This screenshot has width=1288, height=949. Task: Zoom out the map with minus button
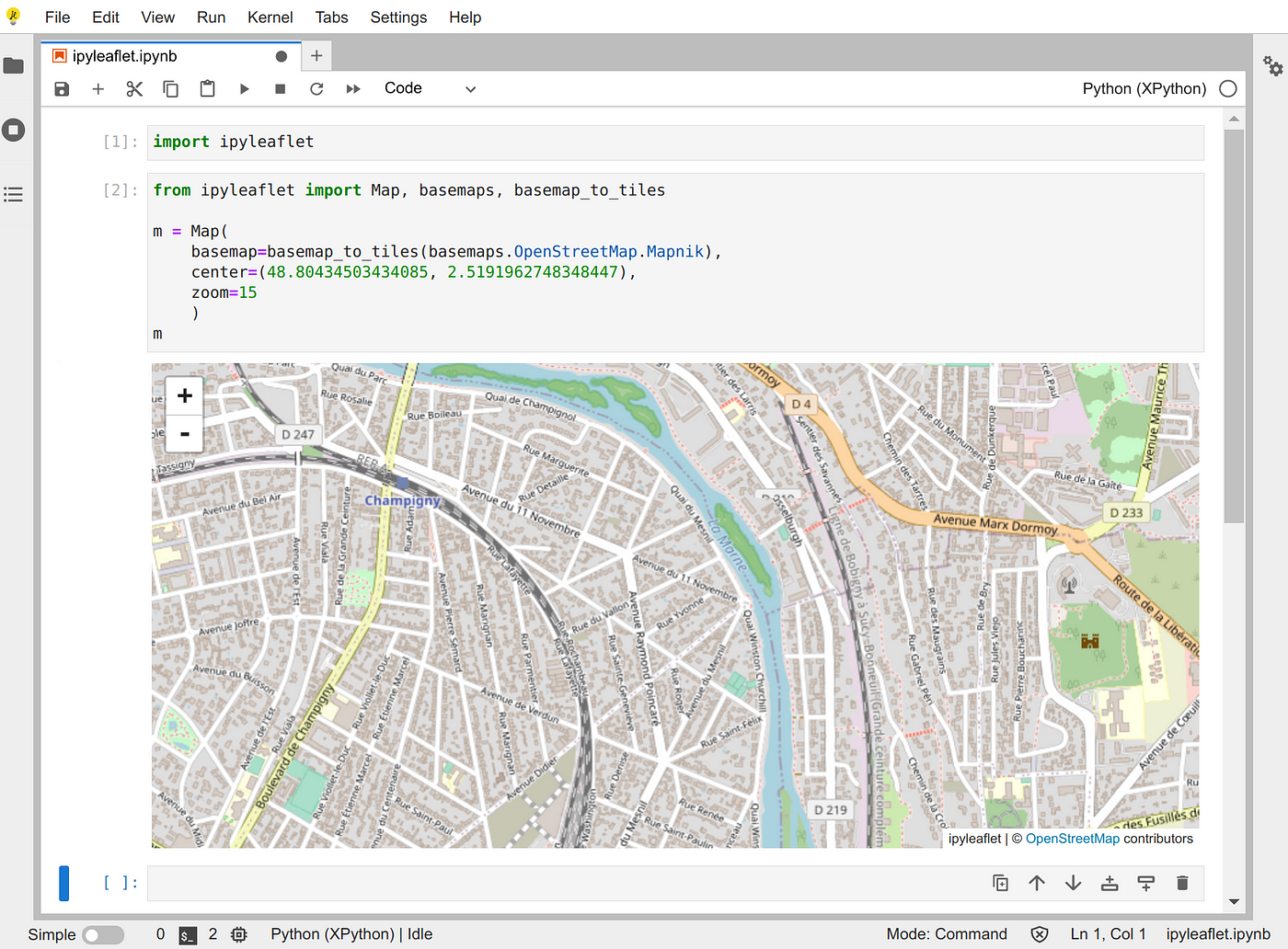[185, 433]
